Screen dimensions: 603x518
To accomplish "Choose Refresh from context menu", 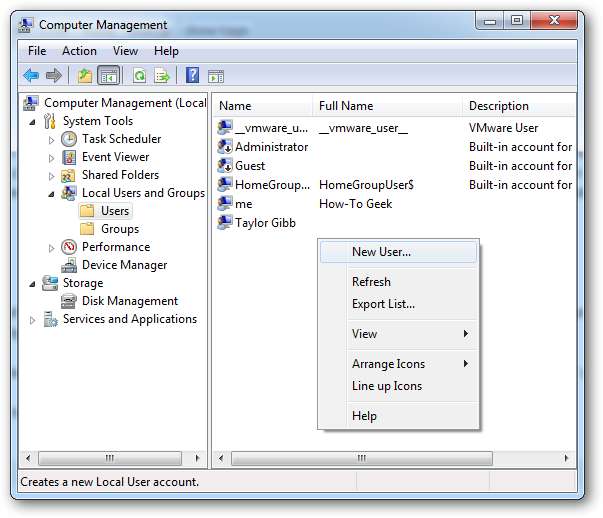I will (x=398, y=282).
